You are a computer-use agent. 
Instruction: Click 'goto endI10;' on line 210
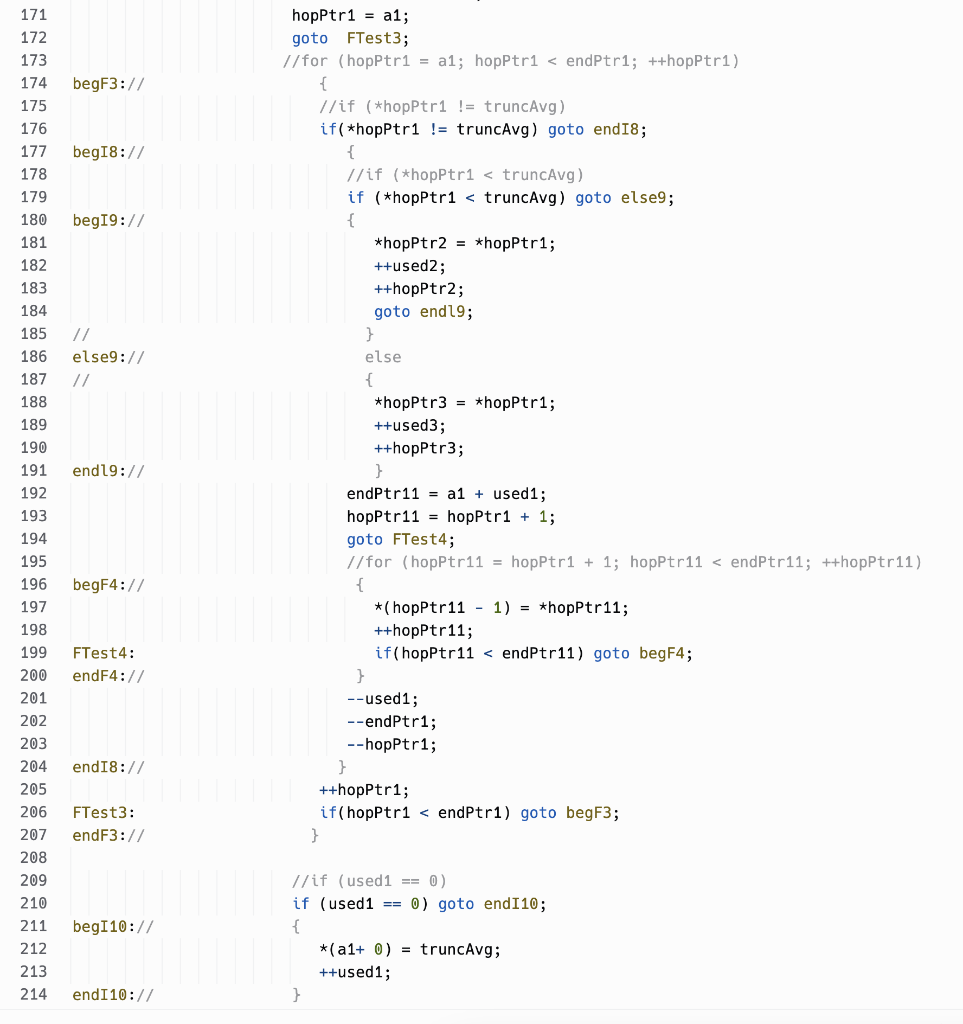tap(492, 904)
